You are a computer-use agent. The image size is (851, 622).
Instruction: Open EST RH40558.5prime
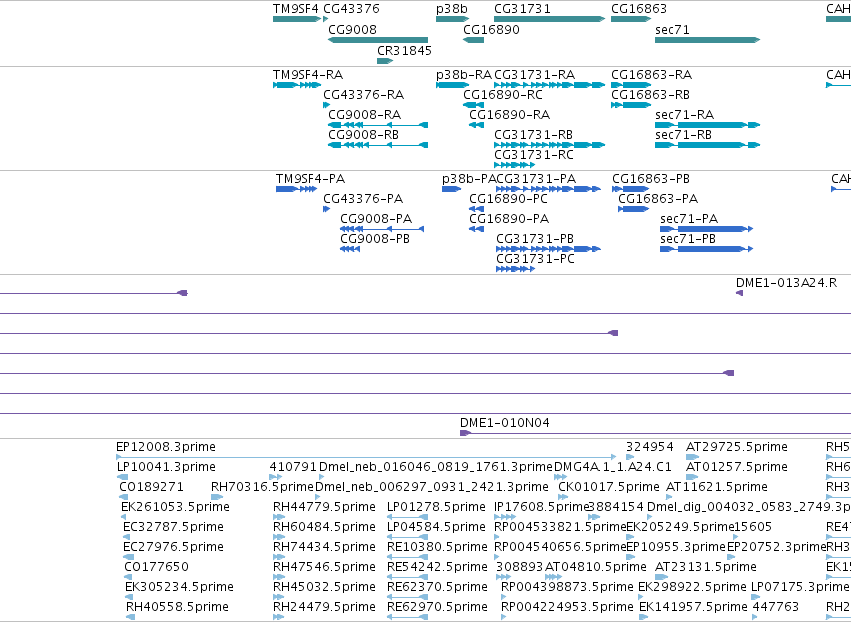coord(177,607)
